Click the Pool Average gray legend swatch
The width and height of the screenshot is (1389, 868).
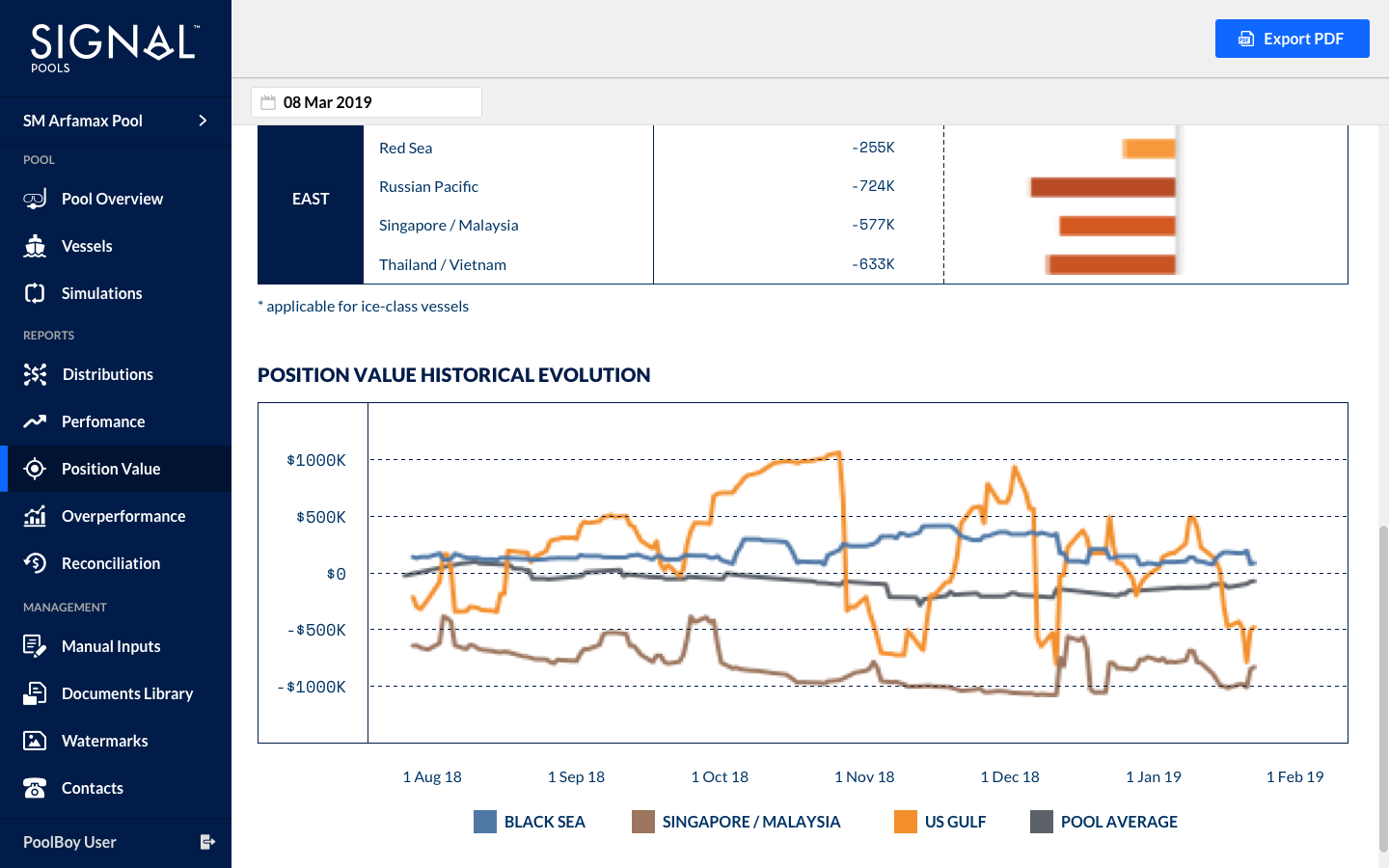(x=1042, y=822)
